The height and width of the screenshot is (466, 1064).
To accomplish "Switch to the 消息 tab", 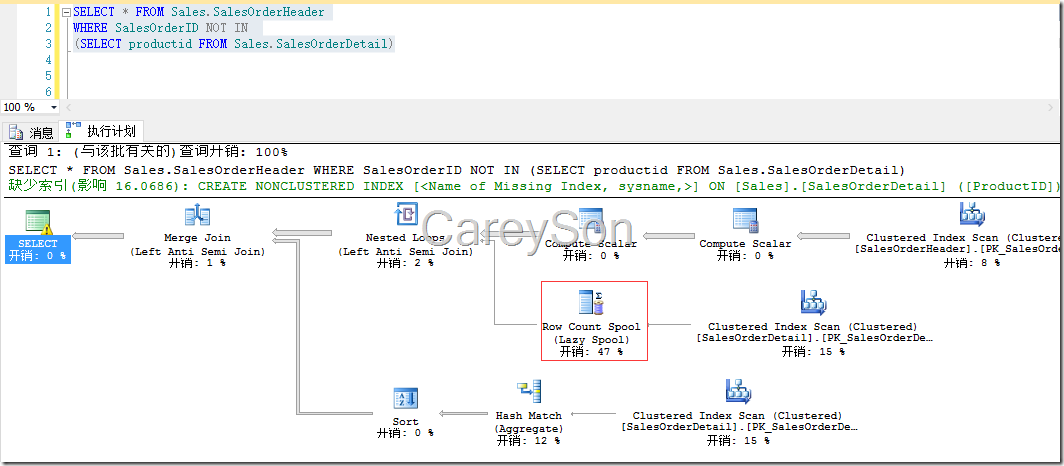I will pos(32,132).
